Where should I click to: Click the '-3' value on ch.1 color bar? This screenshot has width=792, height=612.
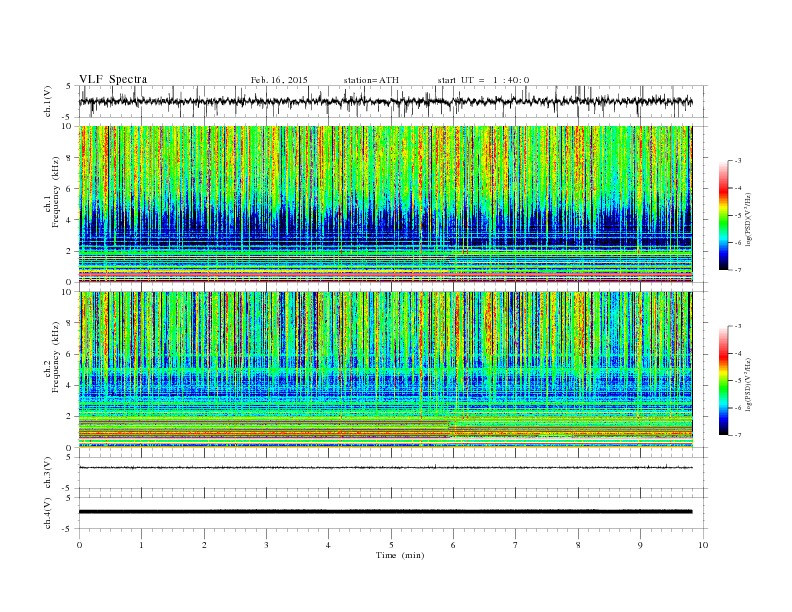[x=737, y=161]
